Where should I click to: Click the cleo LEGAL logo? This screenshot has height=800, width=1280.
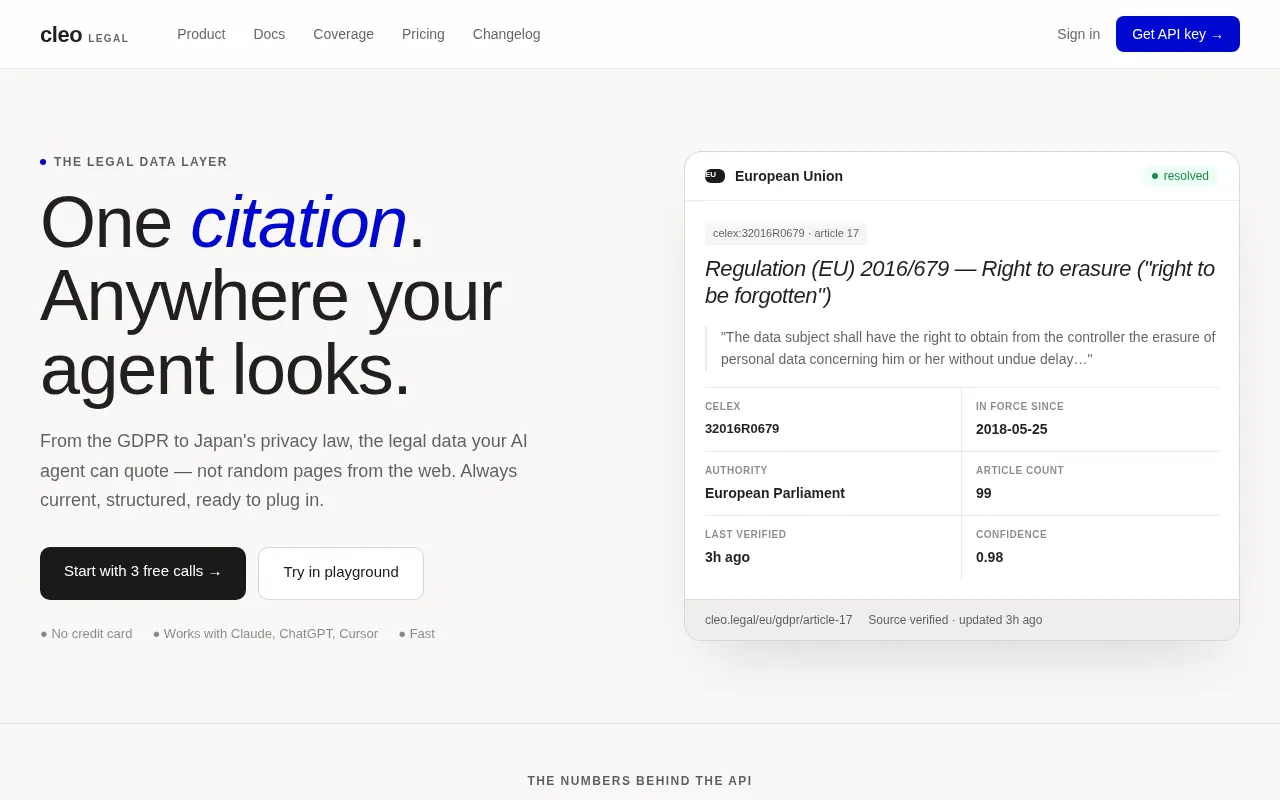pos(84,35)
